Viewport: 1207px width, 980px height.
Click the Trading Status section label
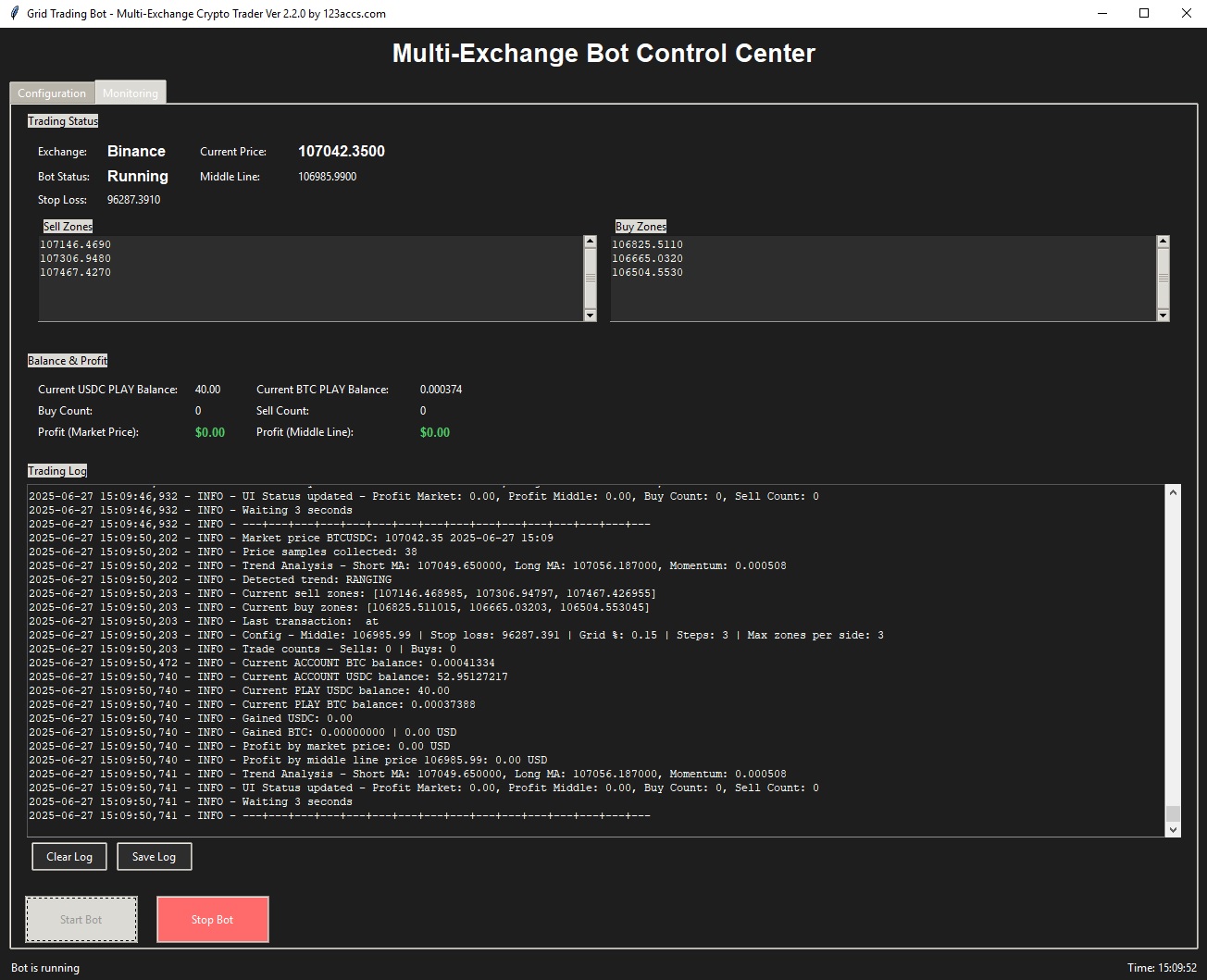(x=63, y=120)
